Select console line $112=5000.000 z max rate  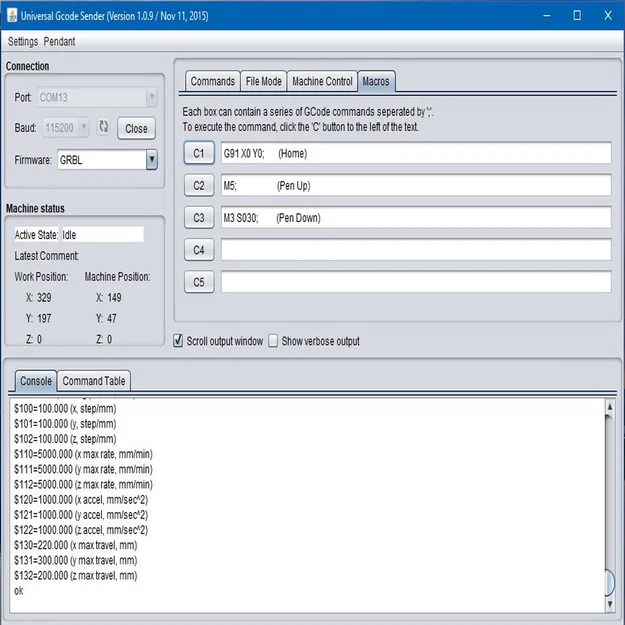tap(83, 484)
